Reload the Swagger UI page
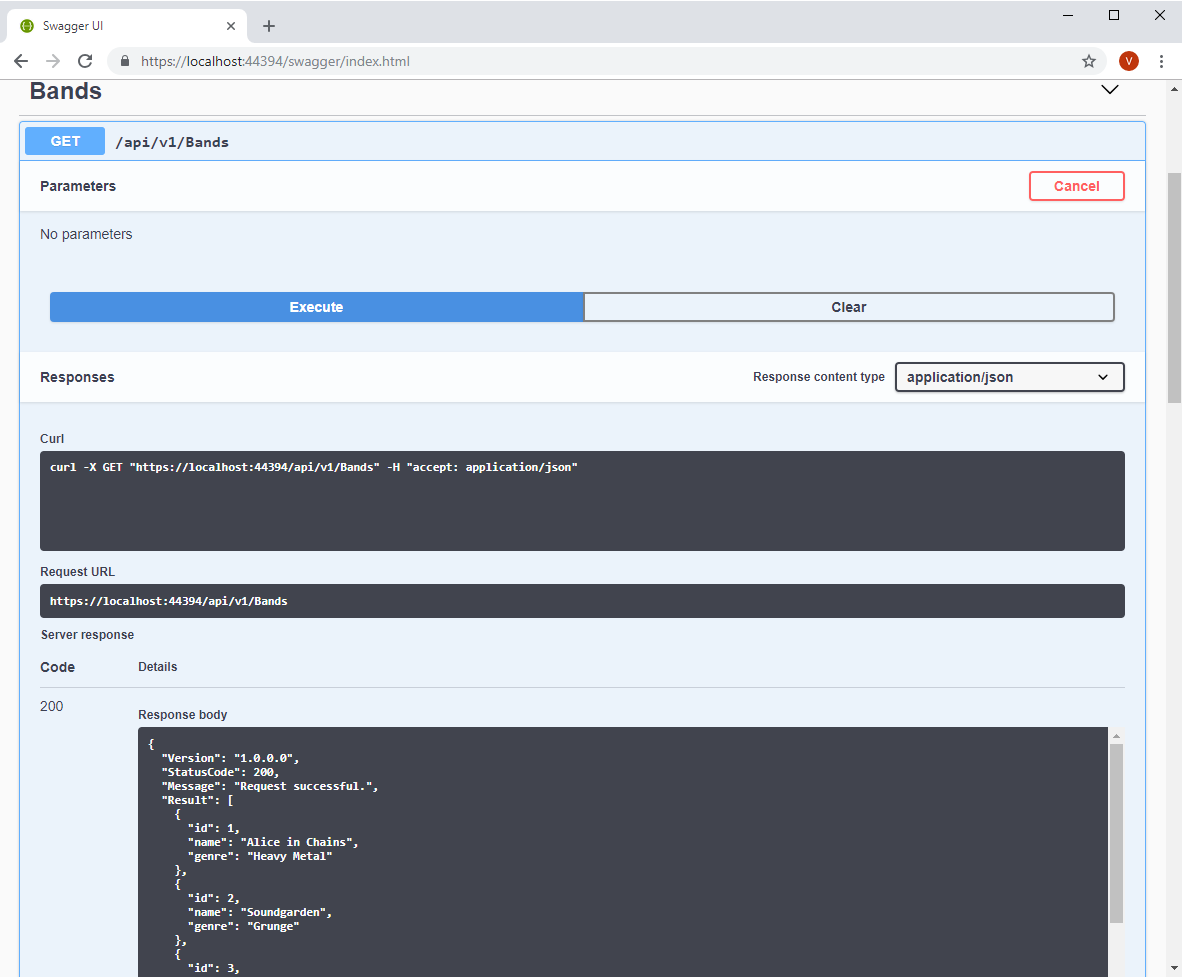 85,61
